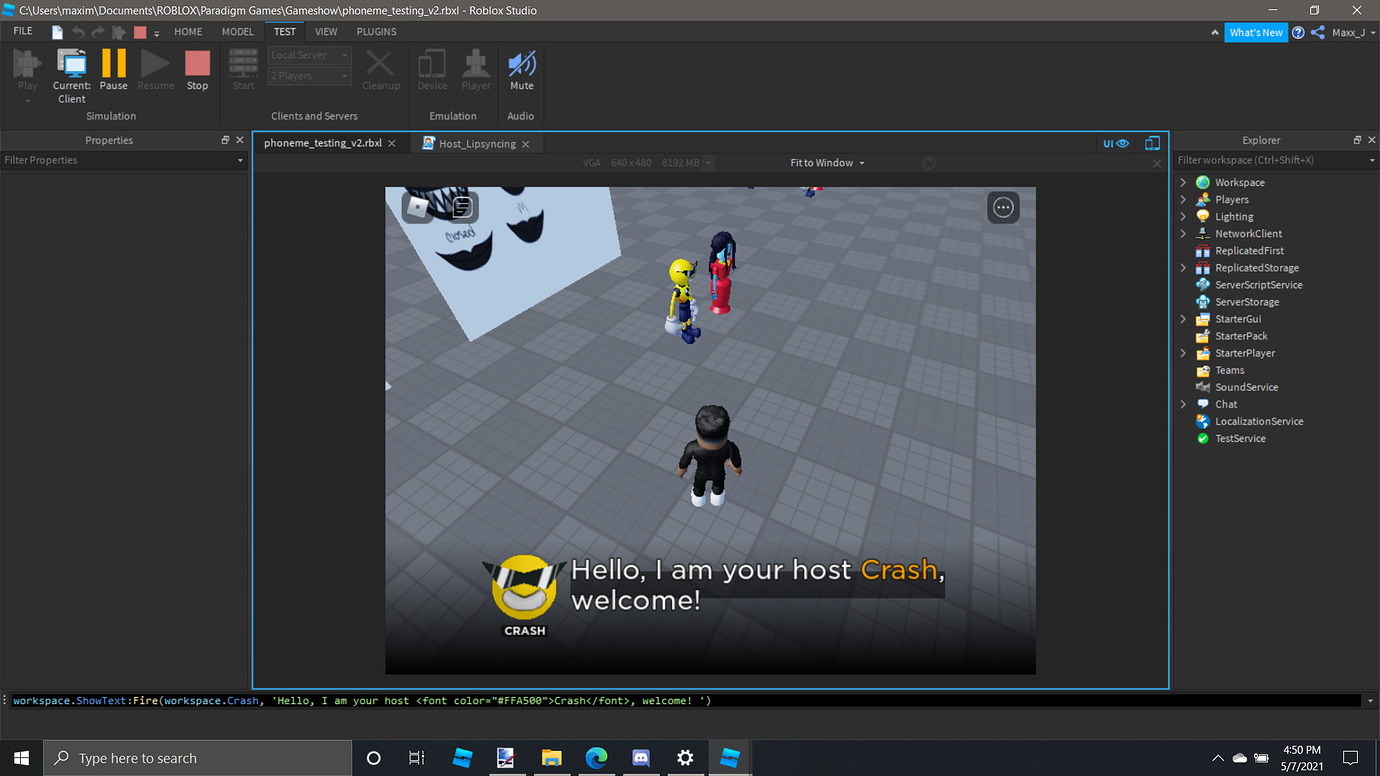Viewport: 1380px width, 776px height.
Task: Click the command bar input
Action: (x=685, y=701)
